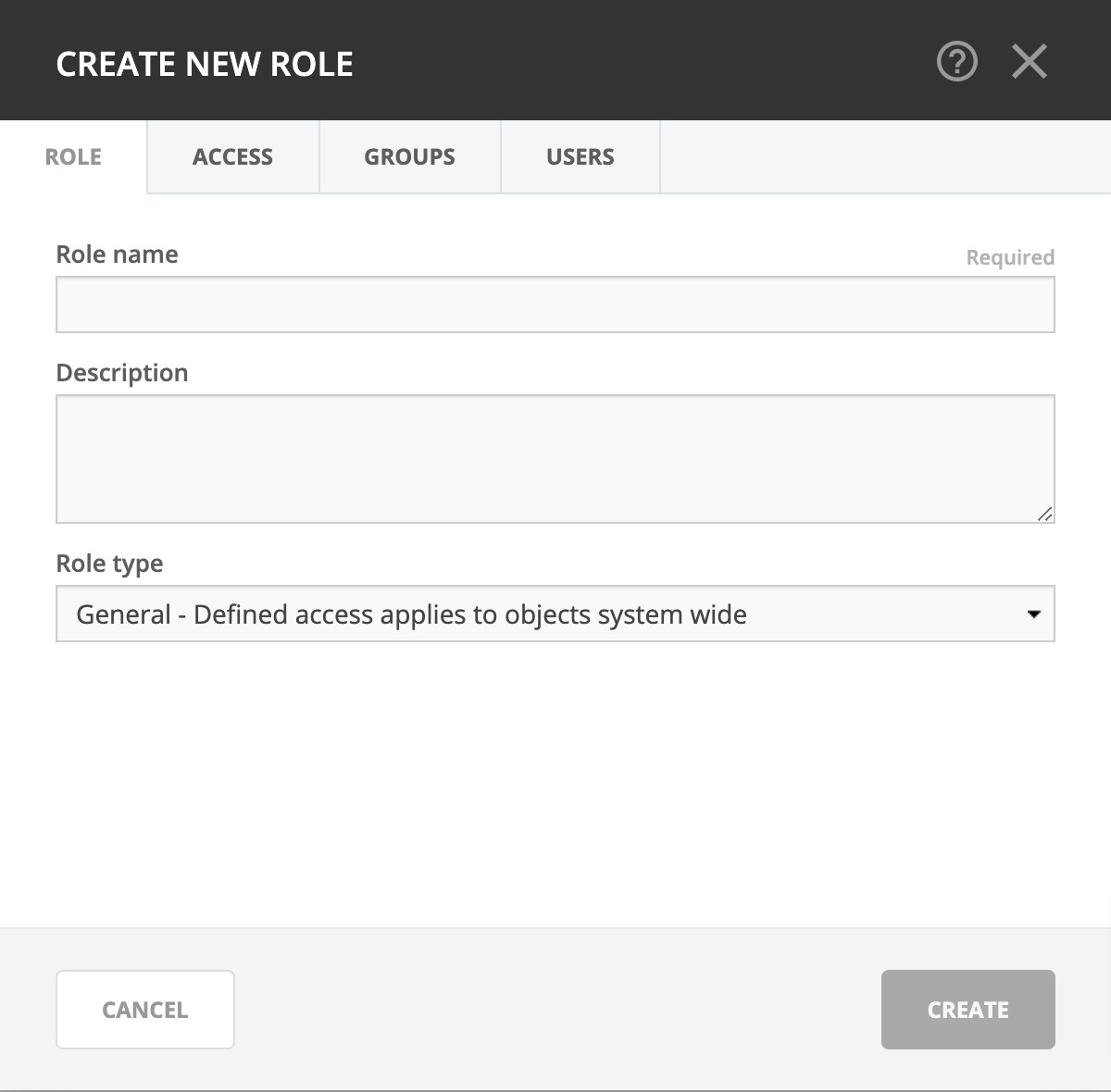This screenshot has width=1111, height=1092.
Task: Click the Role type label
Action: pyautogui.click(x=109, y=564)
